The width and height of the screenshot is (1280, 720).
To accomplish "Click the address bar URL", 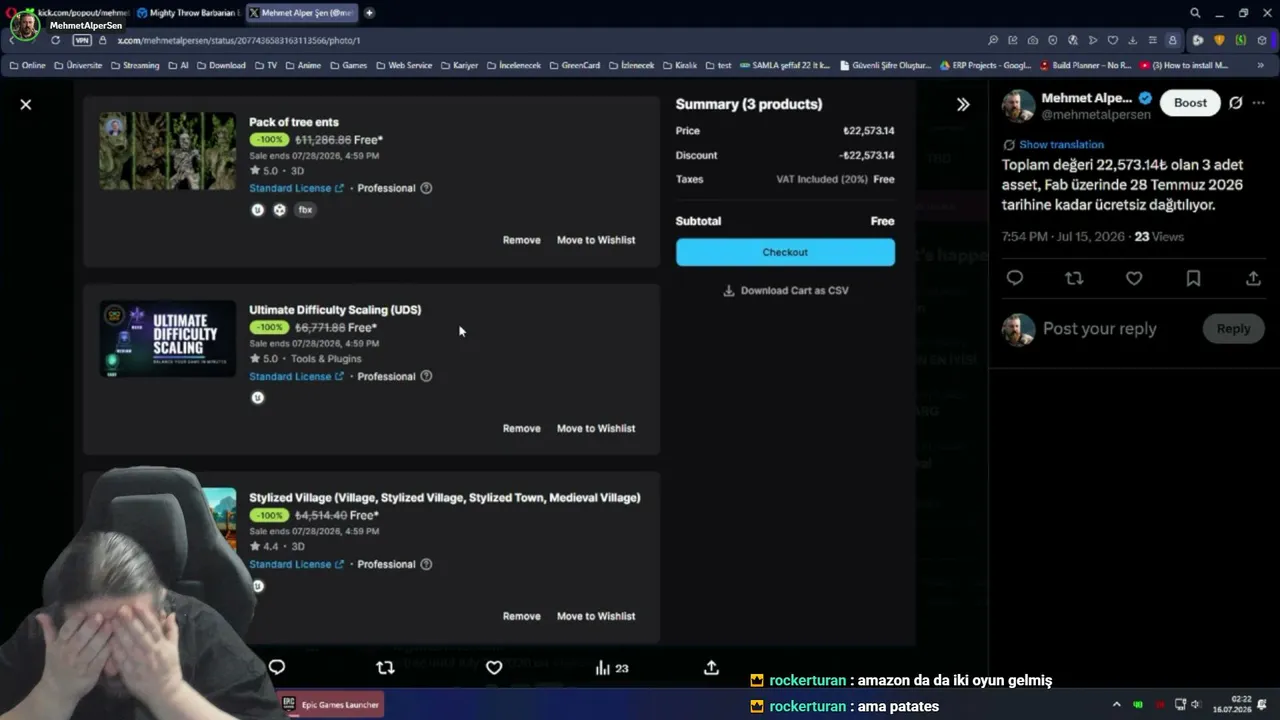I will (x=239, y=40).
